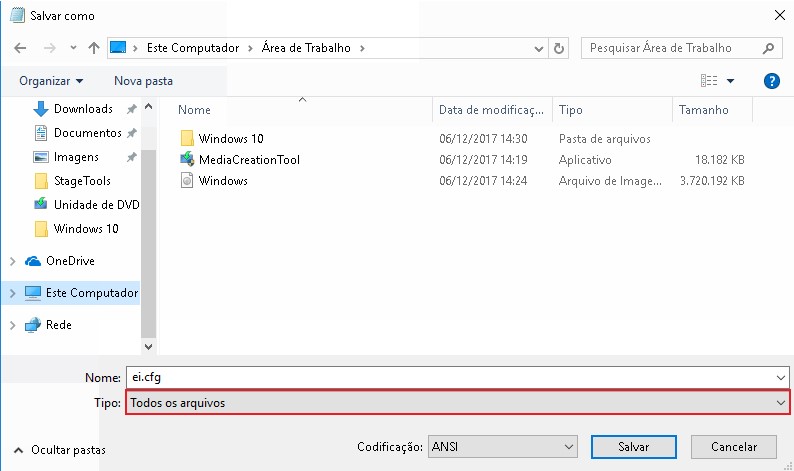794x471 pixels.
Task: Select 'Este Computador' in the address path
Action: pyautogui.click(x=193, y=48)
